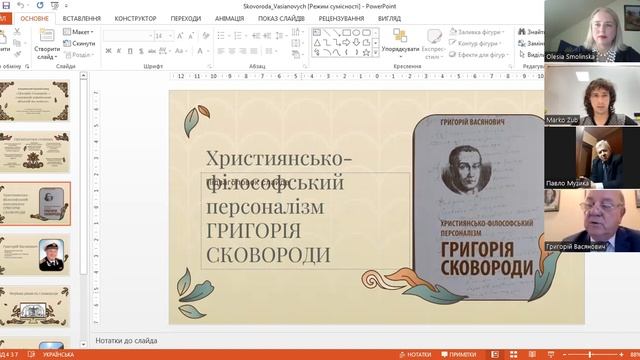Click Скинути to reset the slide

point(79,43)
